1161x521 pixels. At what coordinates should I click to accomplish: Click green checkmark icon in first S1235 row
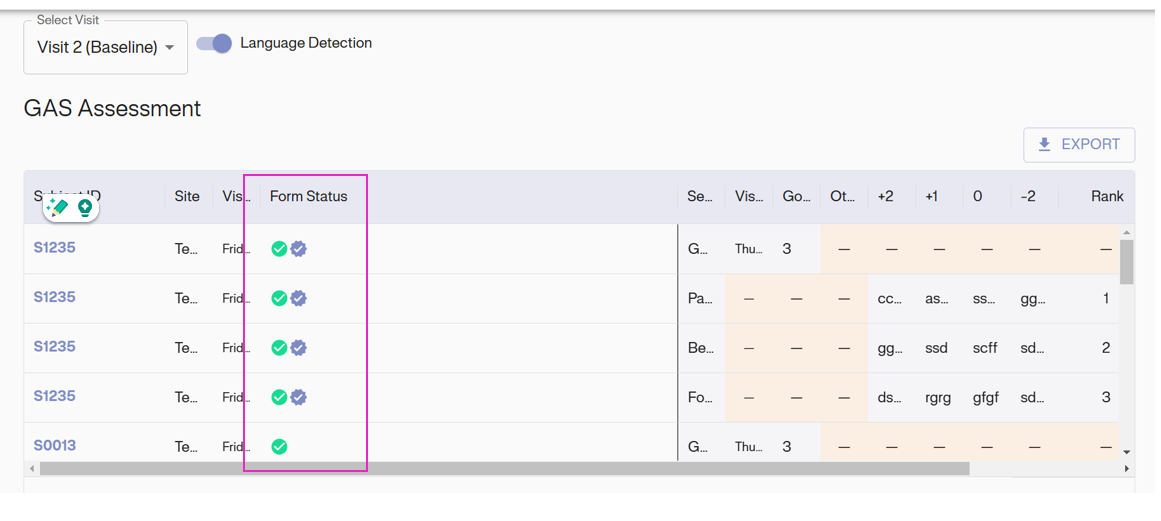click(279, 249)
